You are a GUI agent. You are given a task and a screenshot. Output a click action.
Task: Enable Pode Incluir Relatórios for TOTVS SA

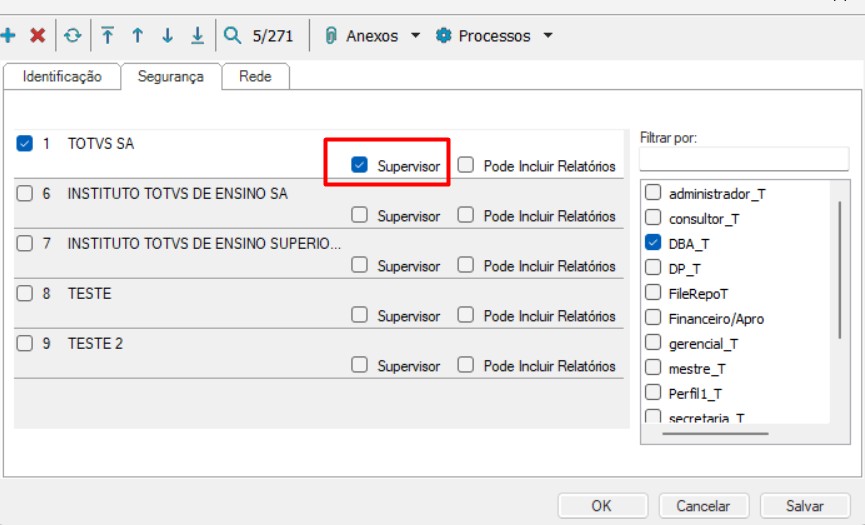pyautogui.click(x=466, y=164)
